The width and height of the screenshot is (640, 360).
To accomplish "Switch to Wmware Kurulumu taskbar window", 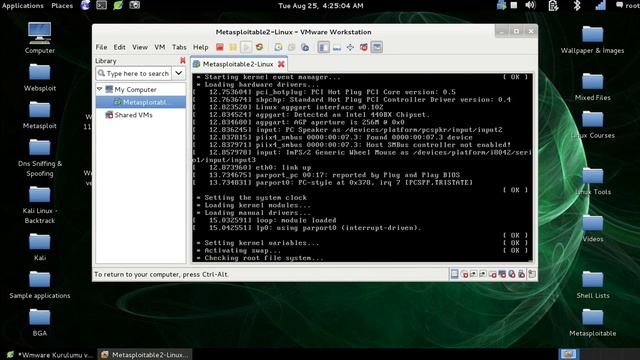I will click(x=50, y=355).
